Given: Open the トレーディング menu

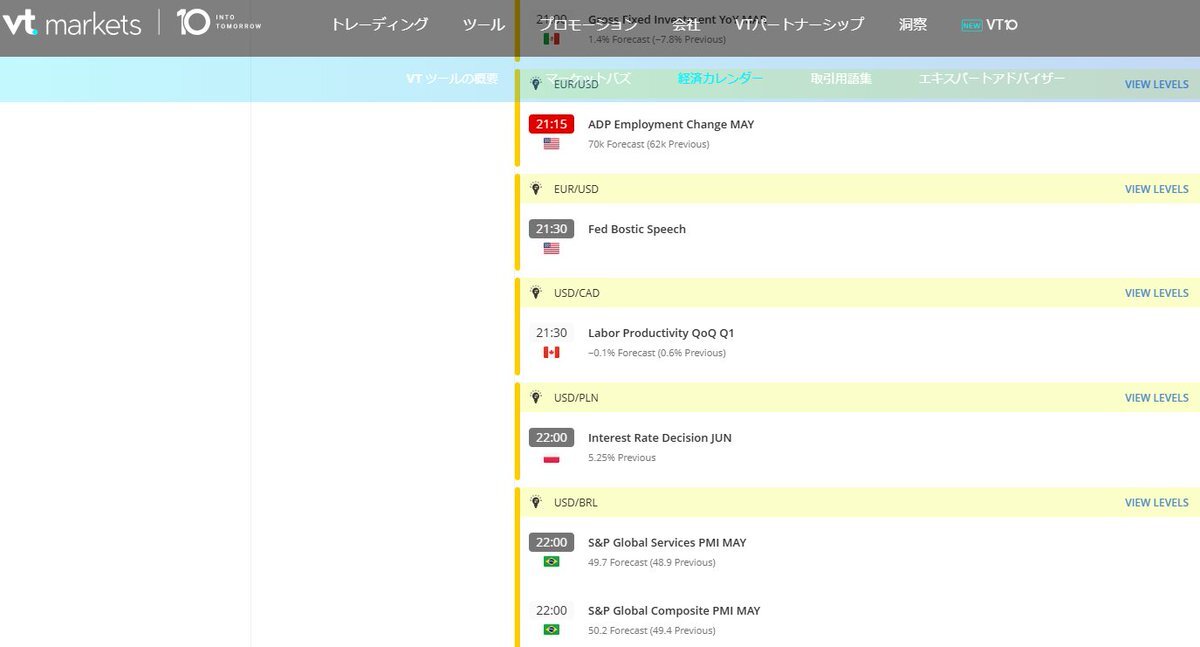Looking at the screenshot, I should (380, 24).
